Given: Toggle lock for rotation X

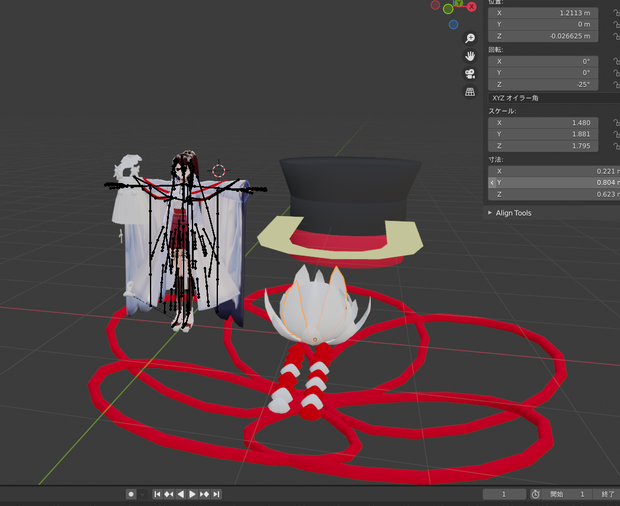Looking at the screenshot, I should (x=616, y=61).
